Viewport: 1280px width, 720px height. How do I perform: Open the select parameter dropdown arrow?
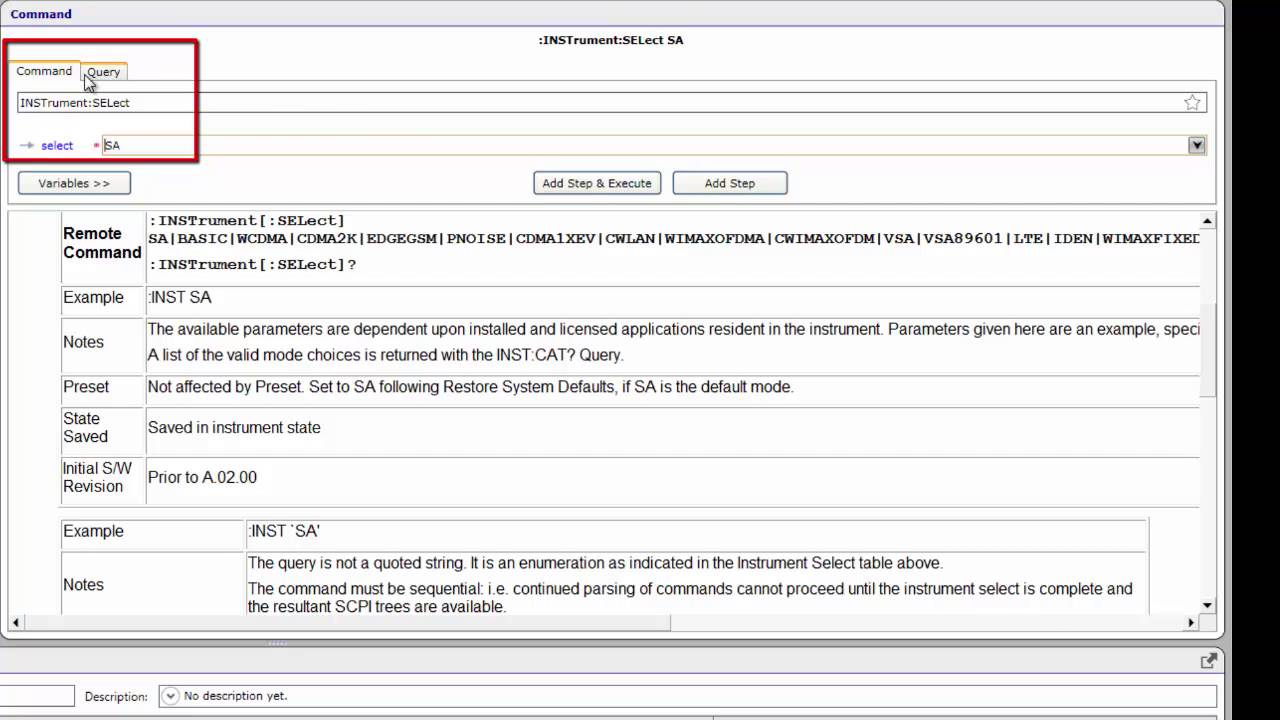coord(1196,145)
